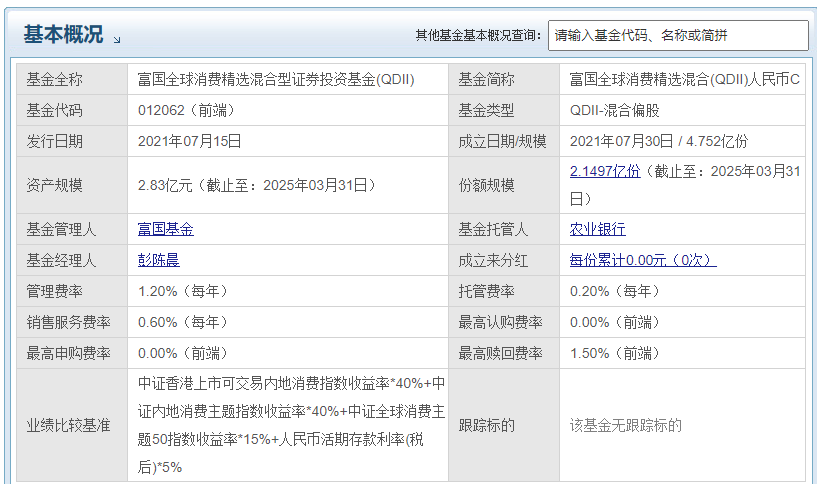The image size is (817, 484).
Task: Click the fund type QDII-混合偏股
Action: (x=615, y=110)
